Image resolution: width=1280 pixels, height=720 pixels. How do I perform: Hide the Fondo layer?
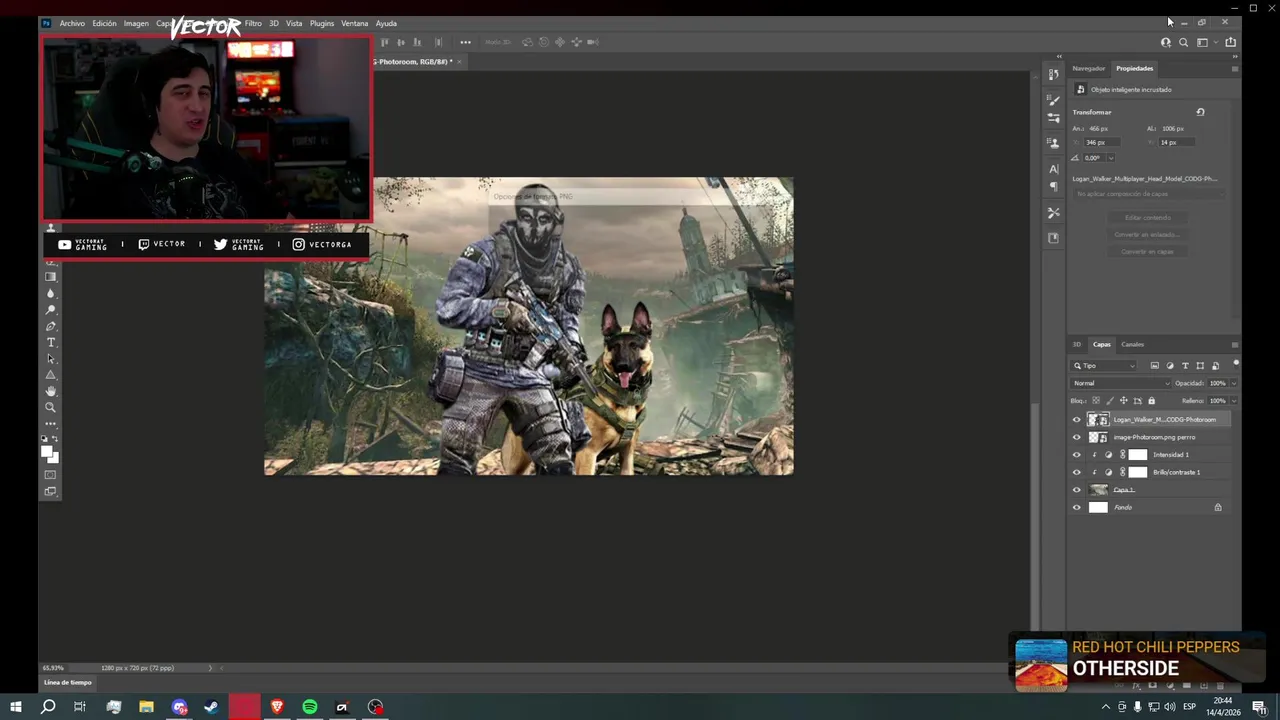[1077, 507]
